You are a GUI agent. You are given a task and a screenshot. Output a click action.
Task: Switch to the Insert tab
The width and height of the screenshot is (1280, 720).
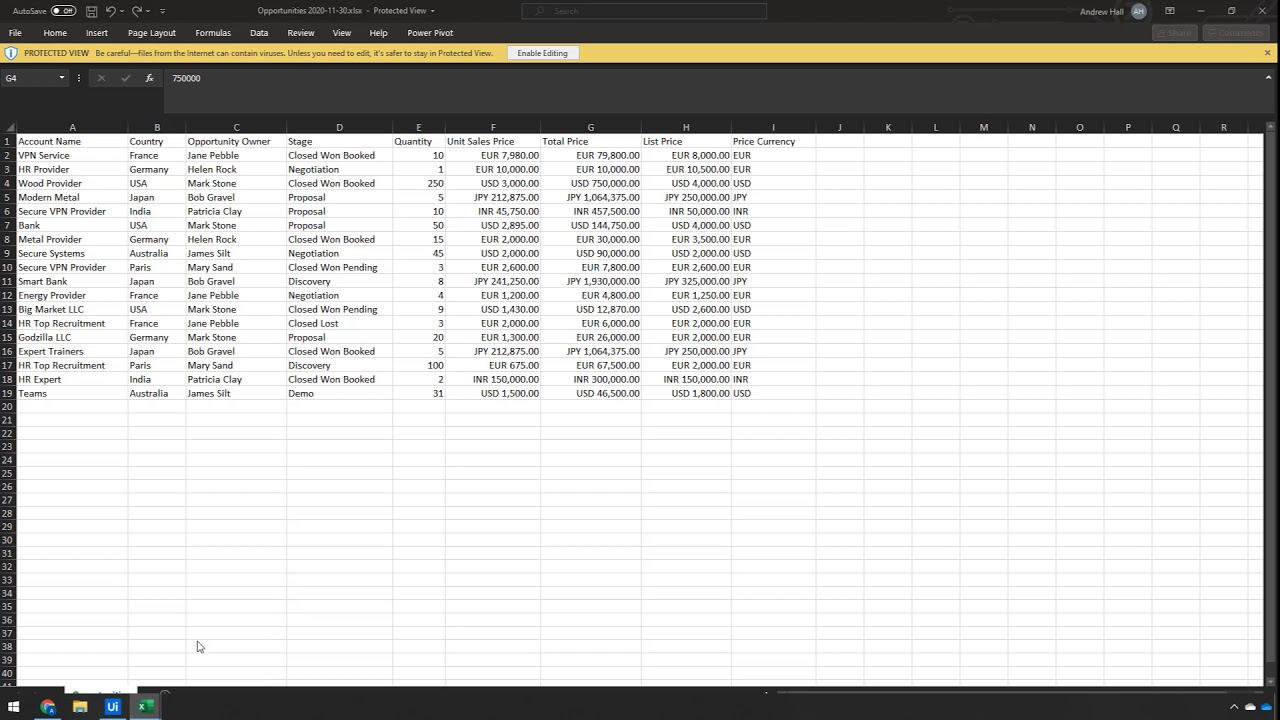point(97,33)
